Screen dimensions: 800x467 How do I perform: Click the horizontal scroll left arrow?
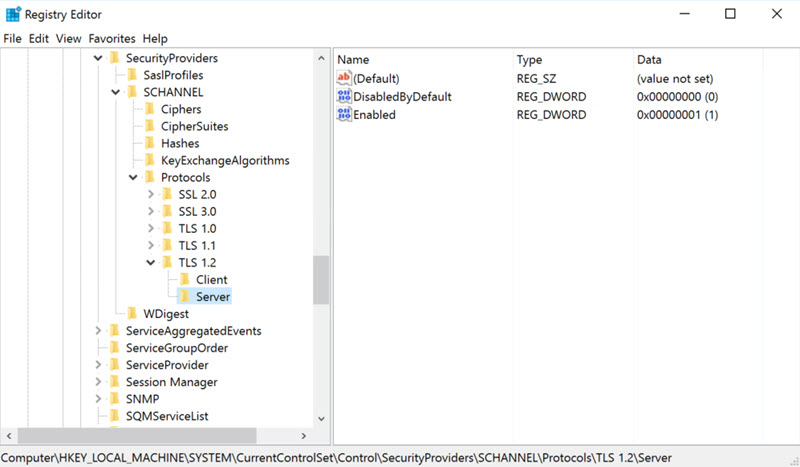pyautogui.click(x=9, y=435)
